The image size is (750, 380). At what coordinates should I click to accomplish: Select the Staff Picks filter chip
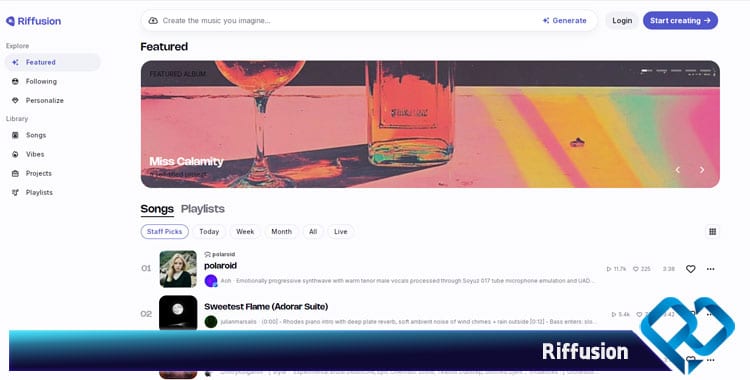[x=165, y=232]
